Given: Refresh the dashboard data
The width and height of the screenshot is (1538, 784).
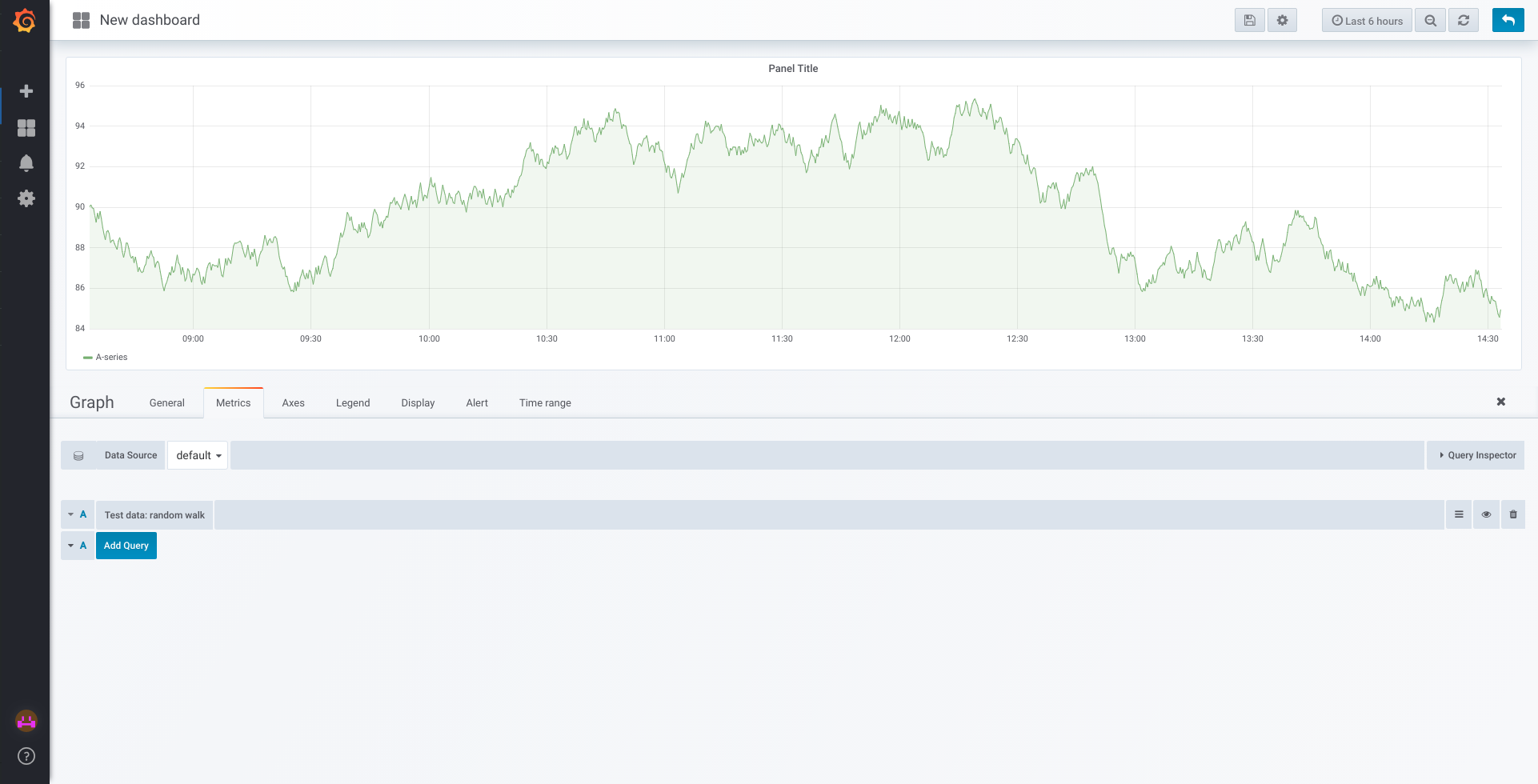Looking at the screenshot, I should click(1464, 20).
